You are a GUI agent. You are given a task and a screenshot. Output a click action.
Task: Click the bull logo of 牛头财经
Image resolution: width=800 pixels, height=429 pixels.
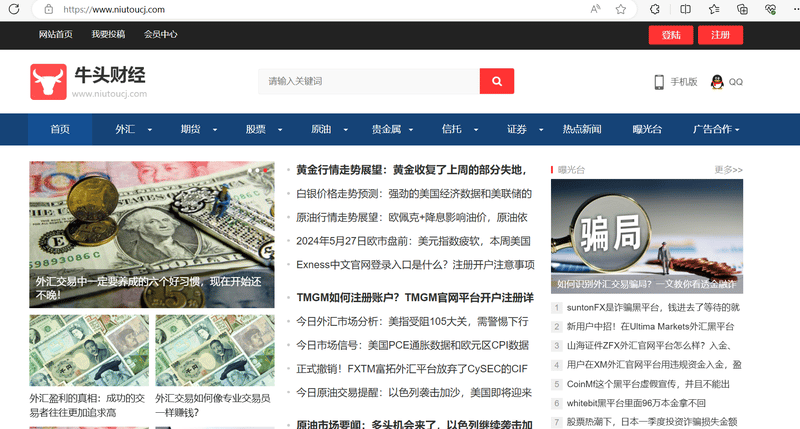[x=48, y=82]
